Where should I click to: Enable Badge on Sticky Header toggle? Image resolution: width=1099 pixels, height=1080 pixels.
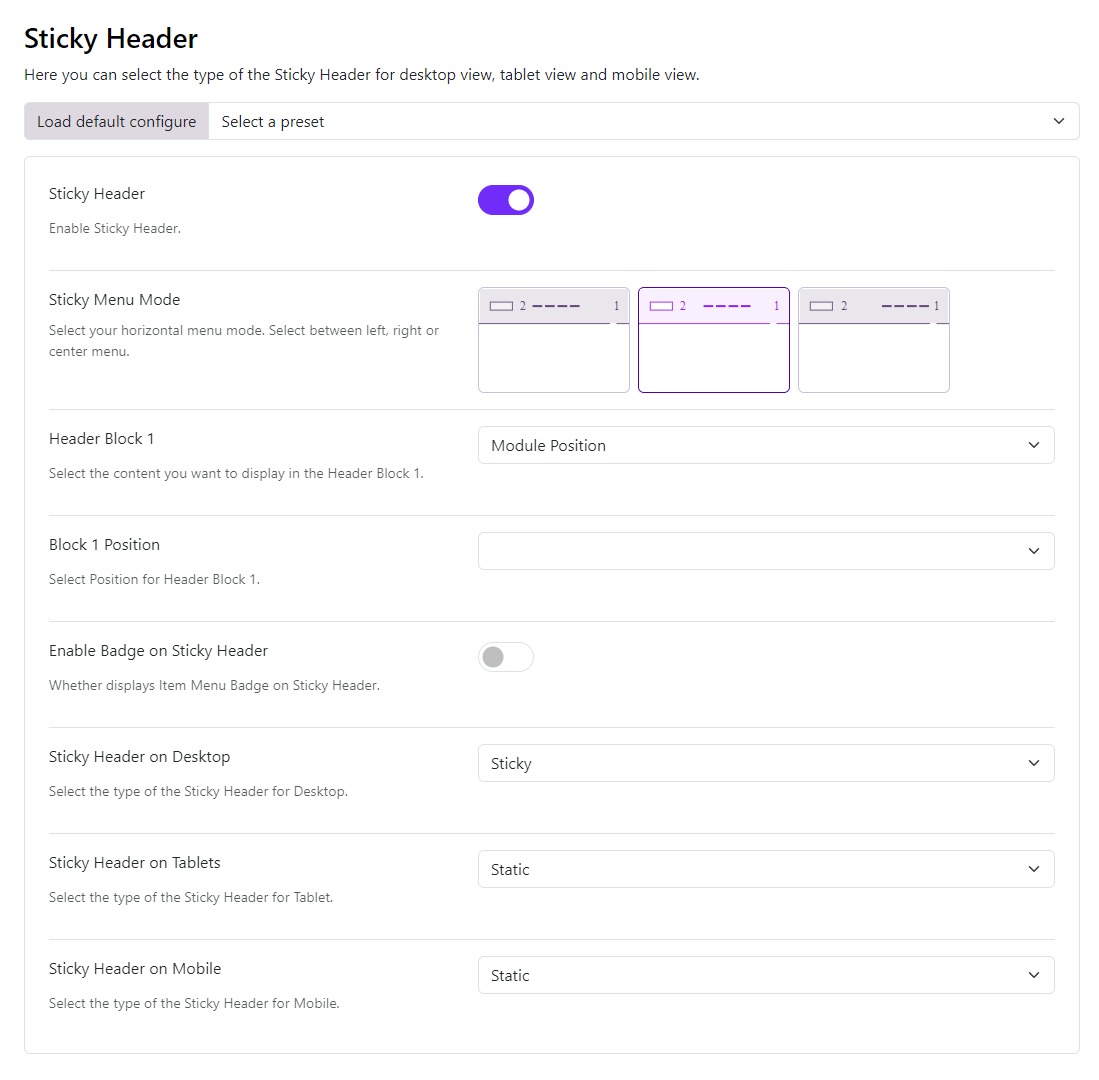[x=506, y=657]
